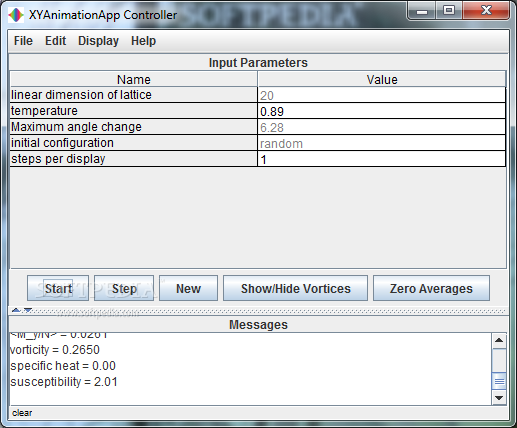
Task: Clear messages using the clear link
Action: click(x=22, y=413)
